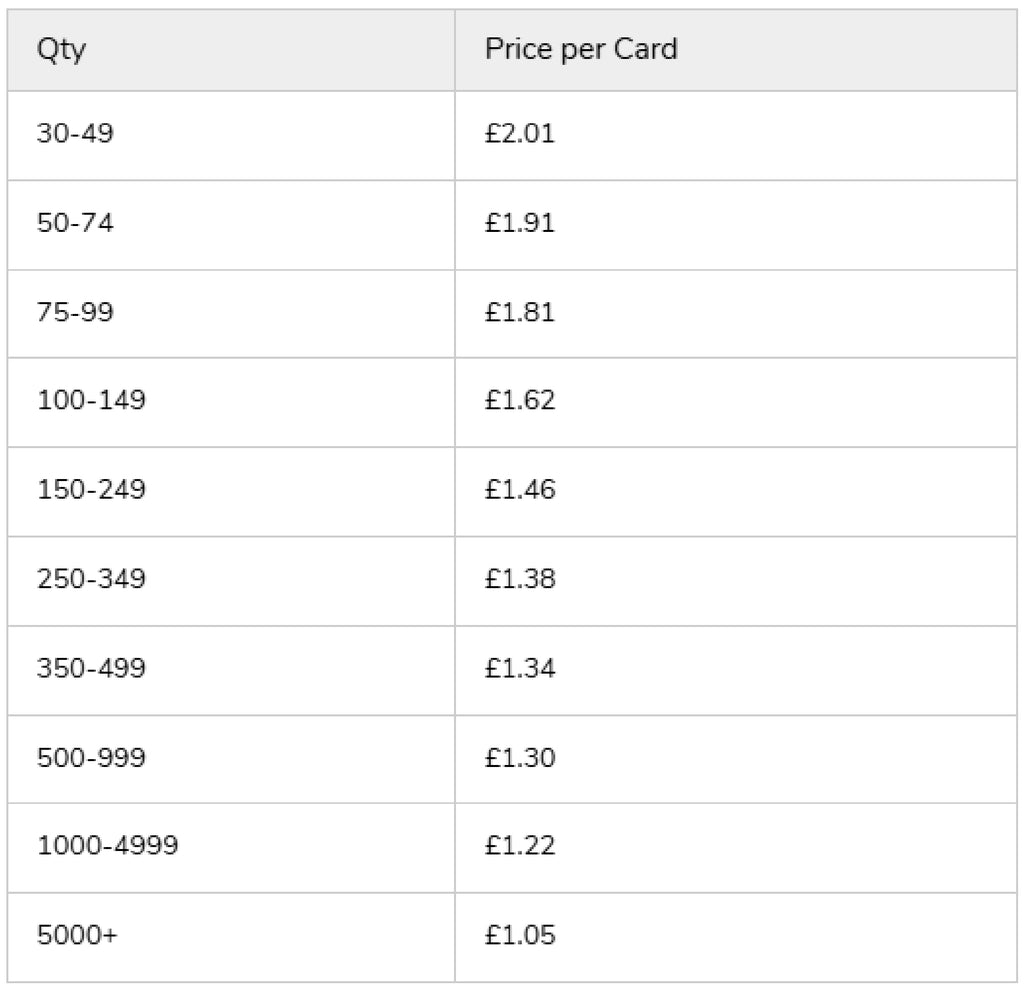Select the 100-149 quantity cell
The width and height of the screenshot is (1024, 993).
coord(231,403)
